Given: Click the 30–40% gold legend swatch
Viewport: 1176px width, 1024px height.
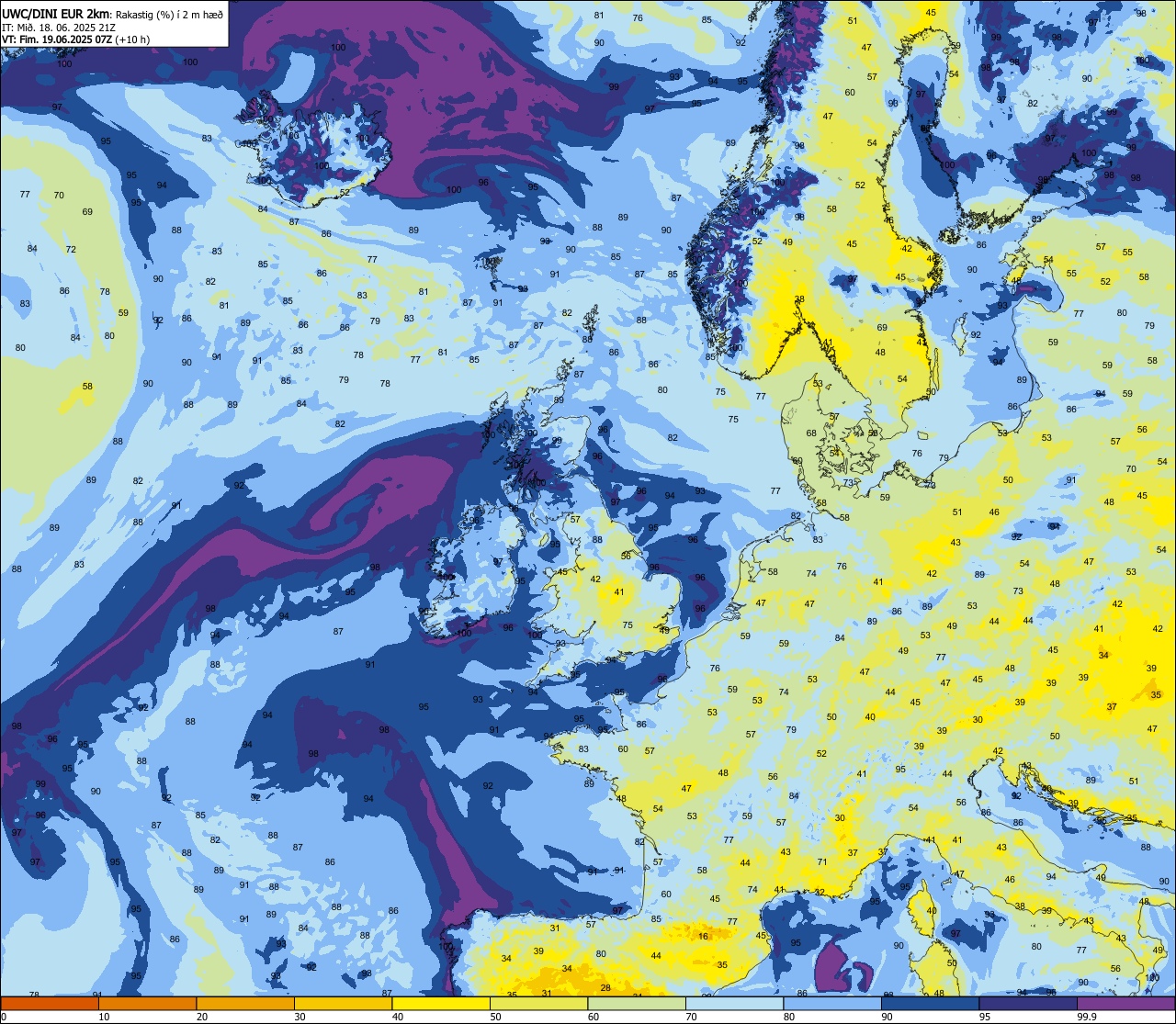Looking at the screenshot, I should (x=344, y=1003).
